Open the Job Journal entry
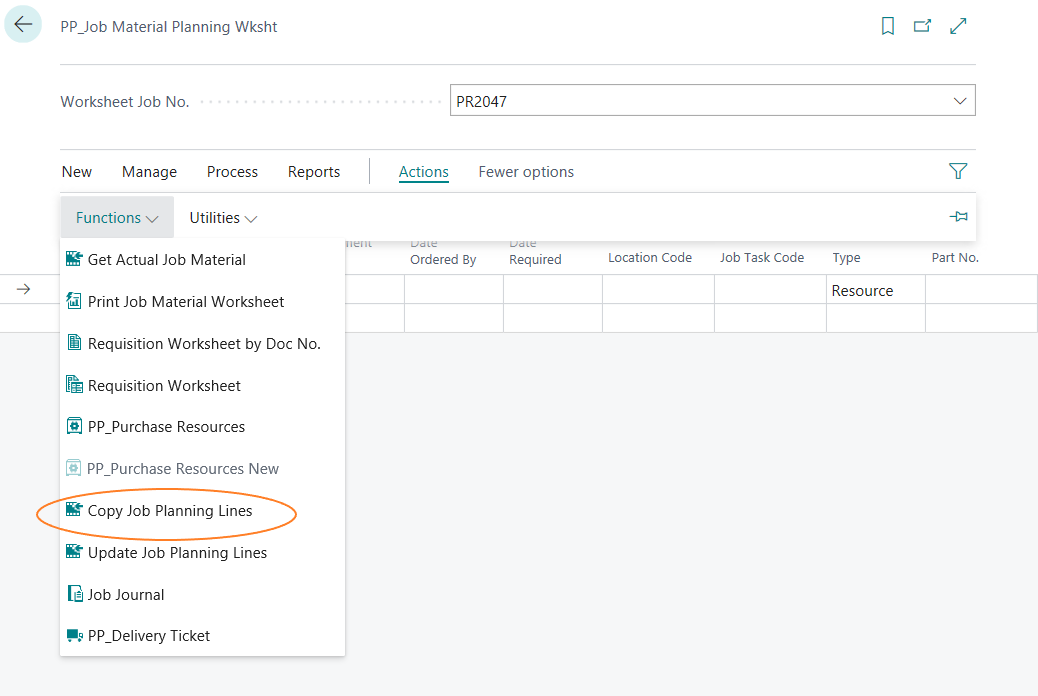The height and width of the screenshot is (696, 1038). click(126, 595)
